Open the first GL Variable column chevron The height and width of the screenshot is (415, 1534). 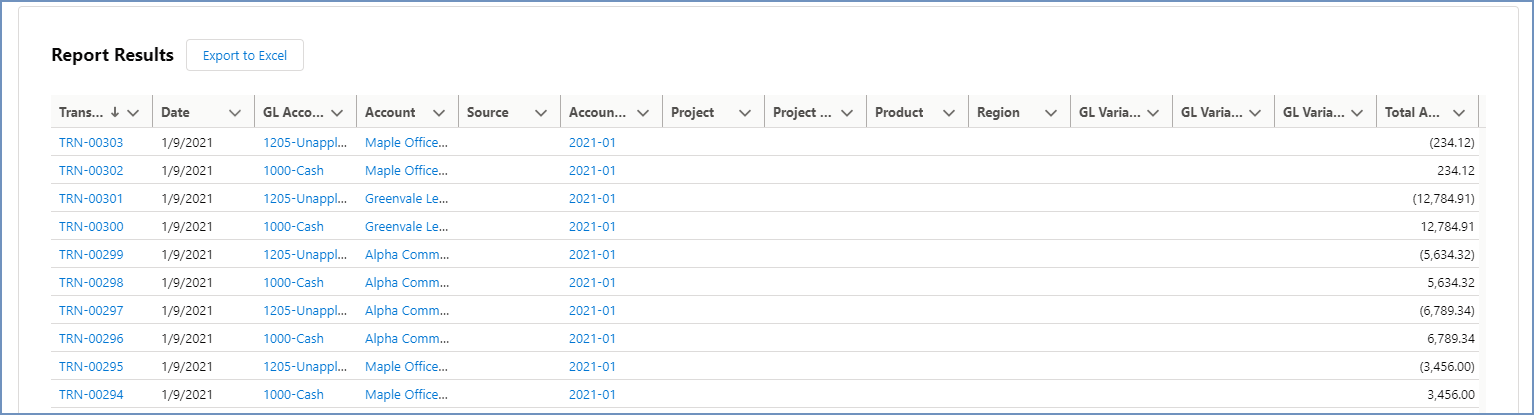pyautogui.click(x=1153, y=113)
